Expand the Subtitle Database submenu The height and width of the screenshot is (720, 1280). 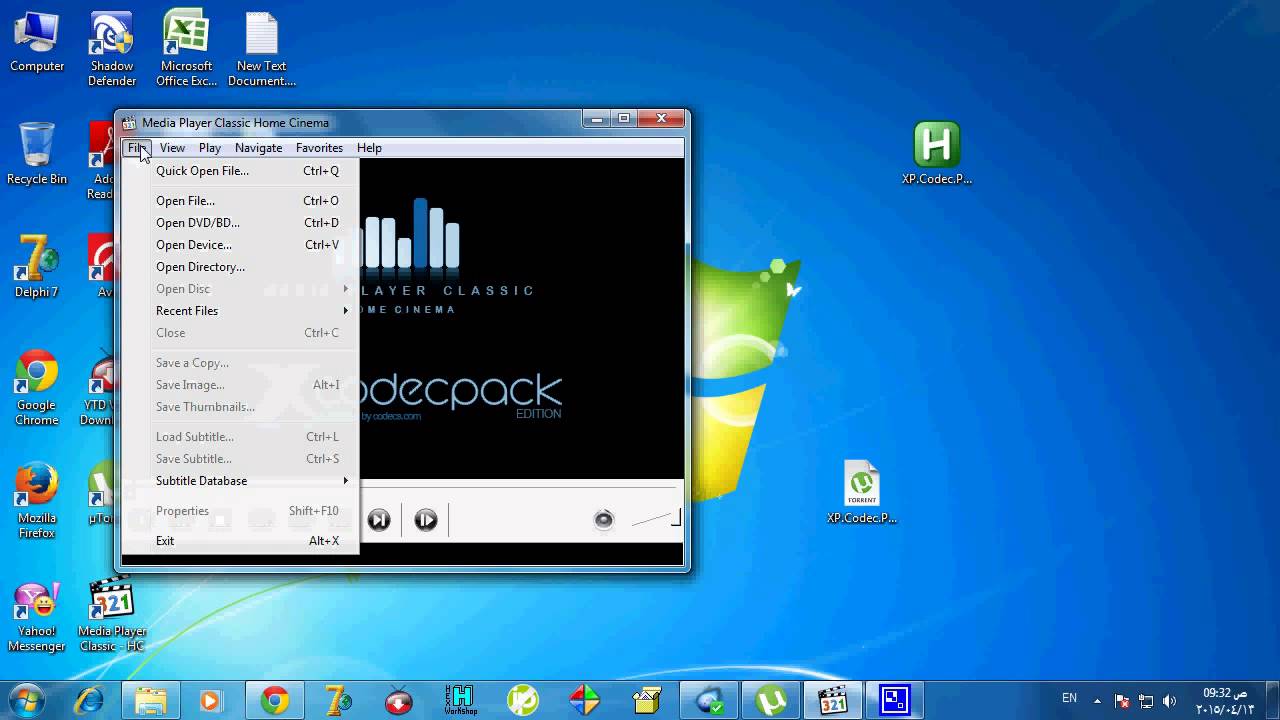240,481
